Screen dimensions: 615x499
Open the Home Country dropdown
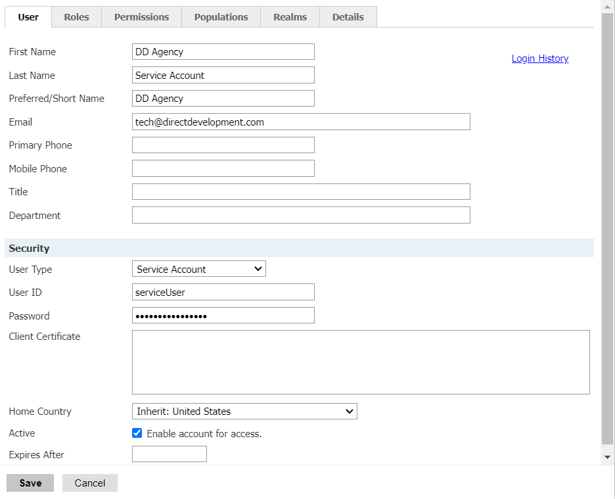click(x=244, y=411)
